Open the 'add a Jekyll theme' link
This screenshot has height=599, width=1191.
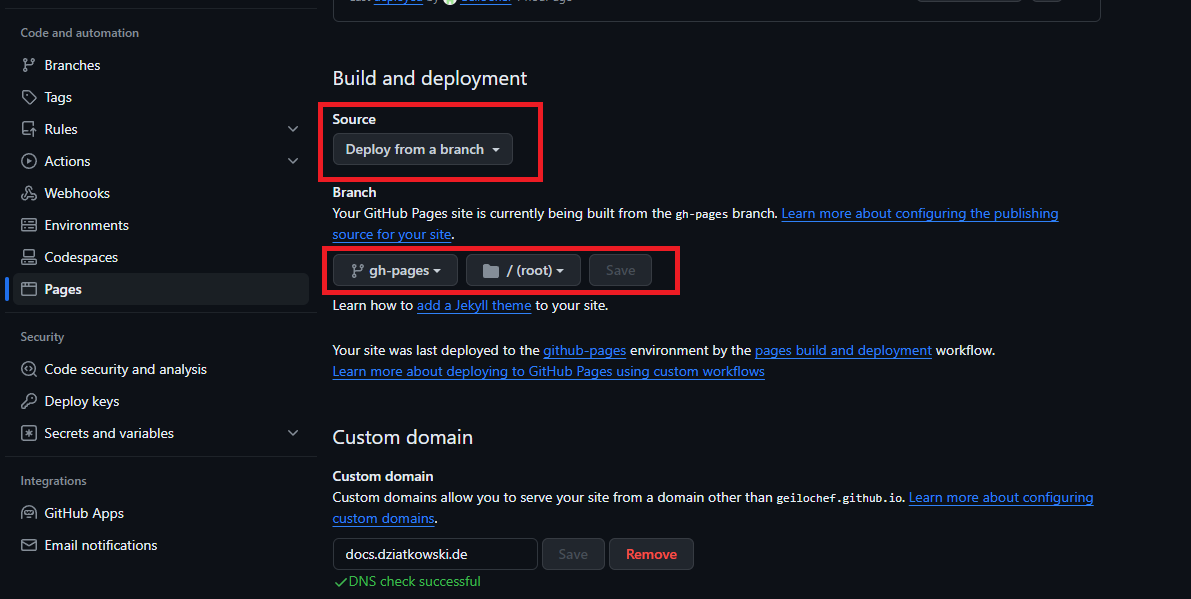473,305
